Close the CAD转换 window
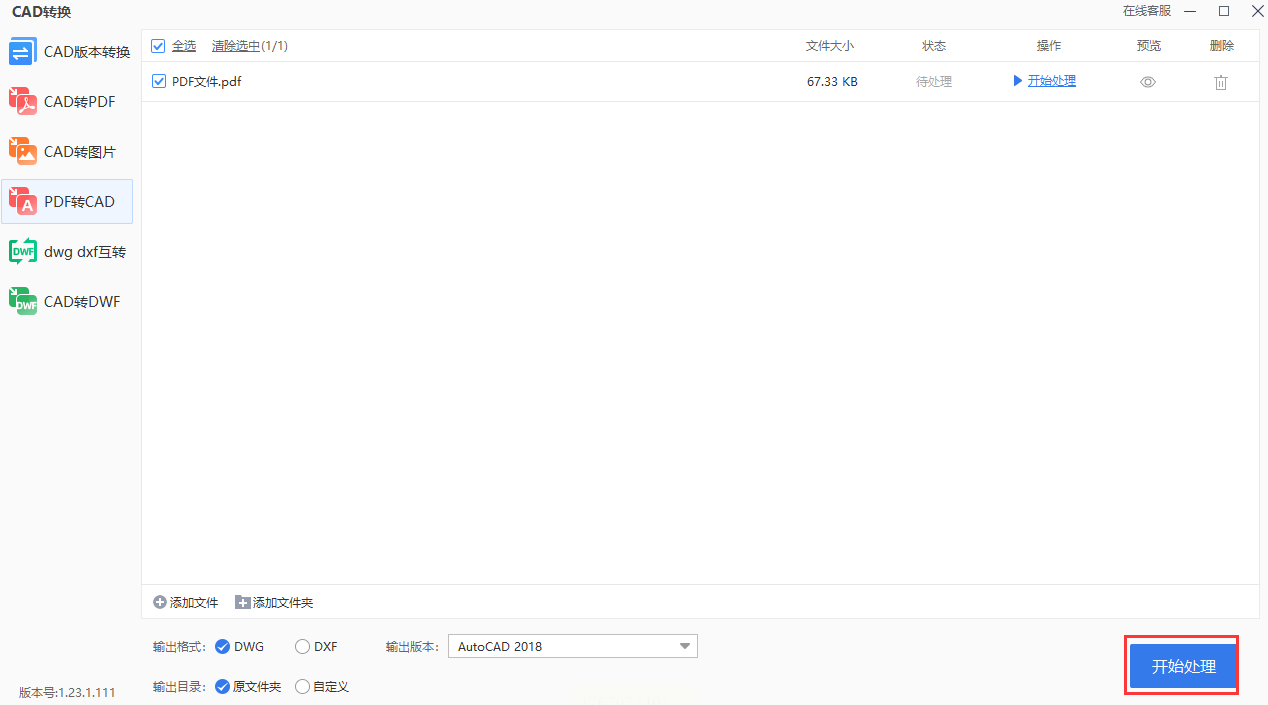Viewport: 1268px width, 705px height. click(x=1256, y=11)
